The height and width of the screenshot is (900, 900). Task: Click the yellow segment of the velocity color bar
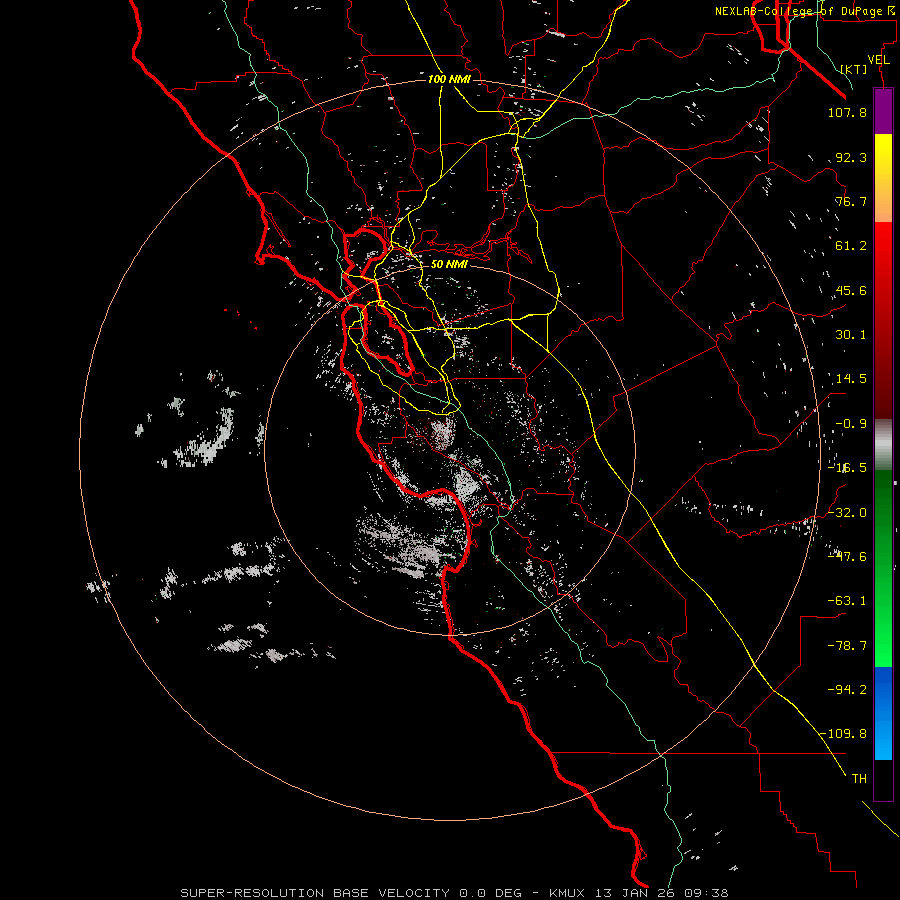click(x=883, y=178)
